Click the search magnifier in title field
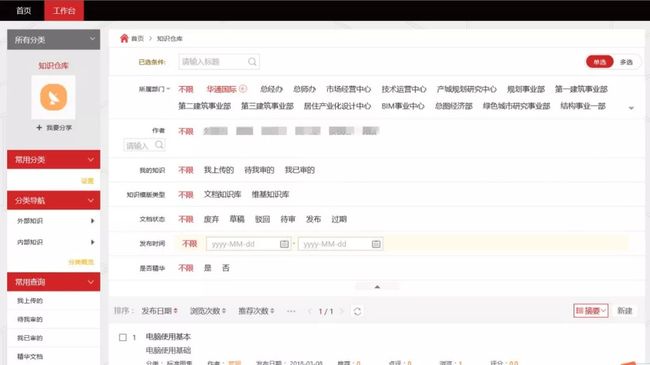 (x=252, y=62)
